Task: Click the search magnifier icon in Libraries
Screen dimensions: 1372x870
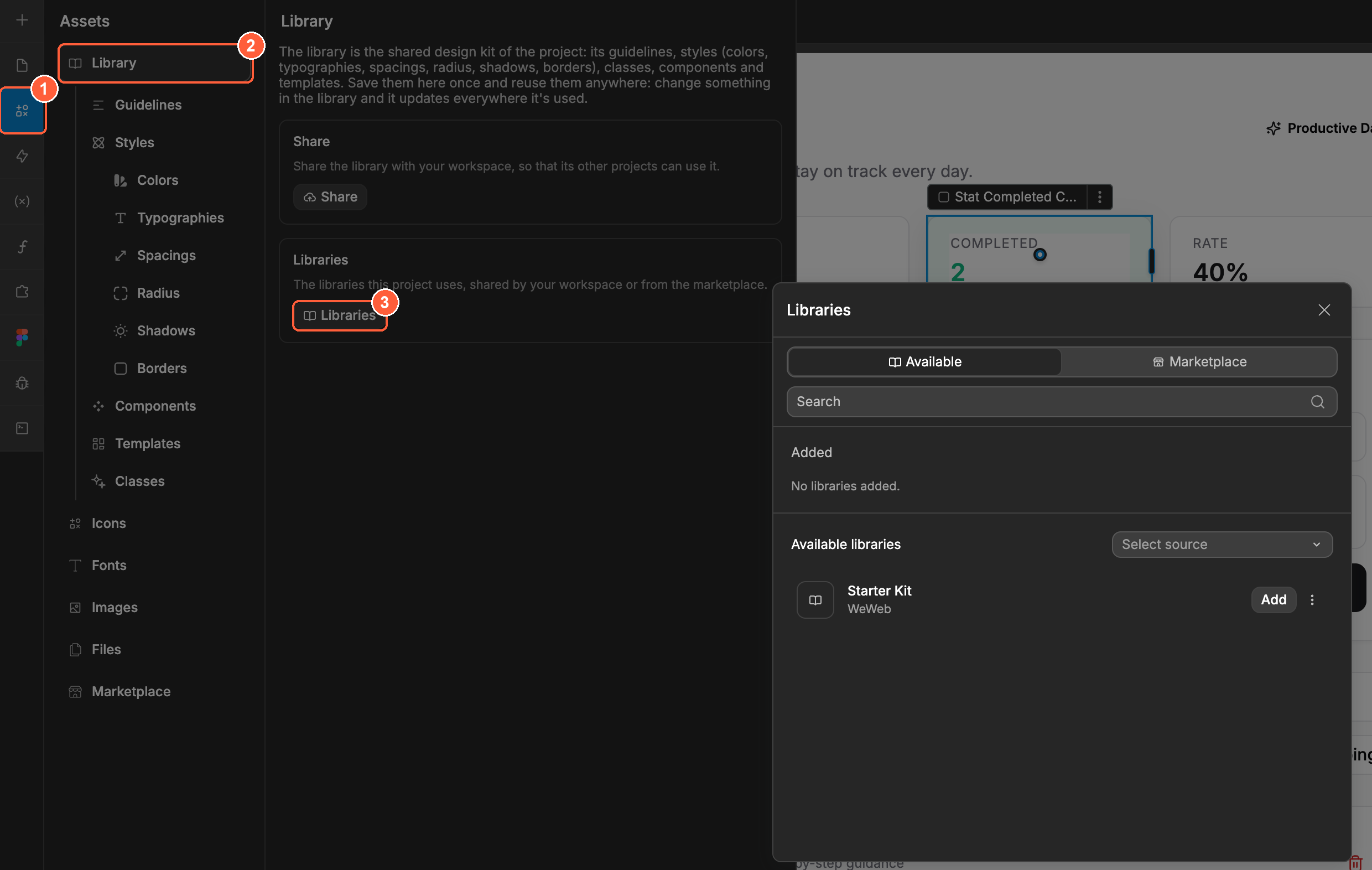Action: [1317, 402]
